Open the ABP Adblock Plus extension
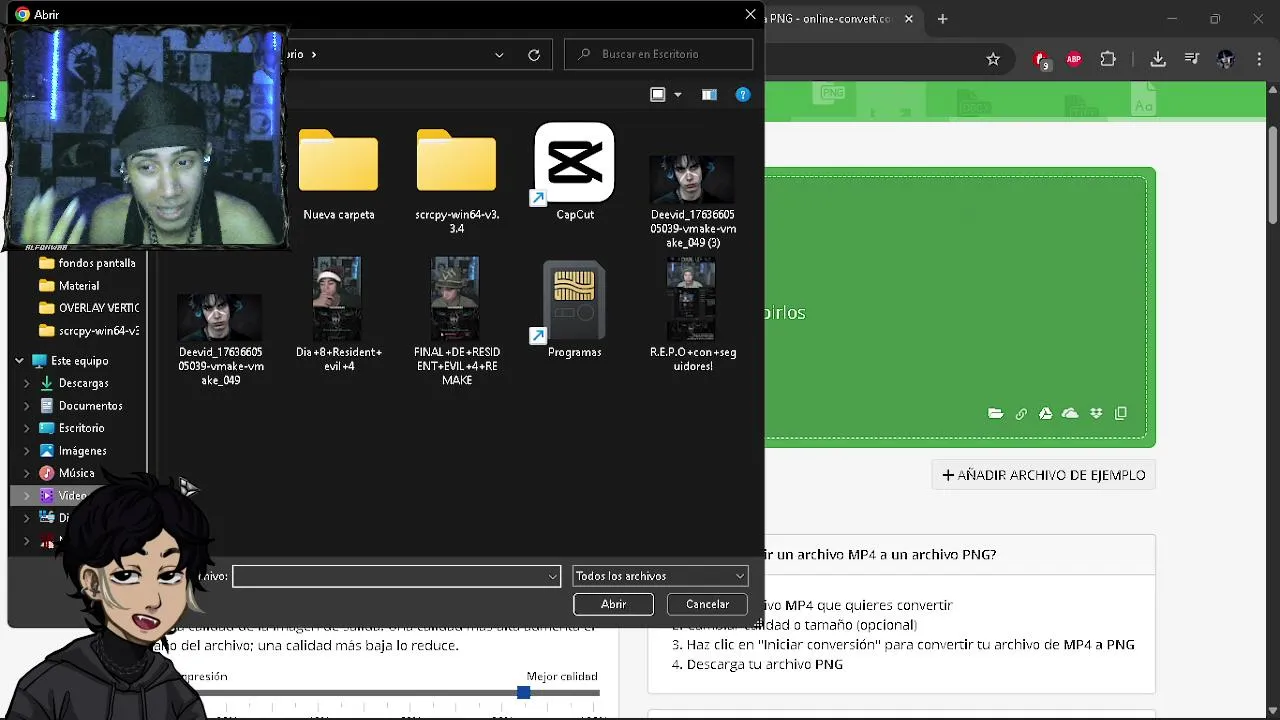The width and height of the screenshot is (1280, 720). tap(1074, 59)
